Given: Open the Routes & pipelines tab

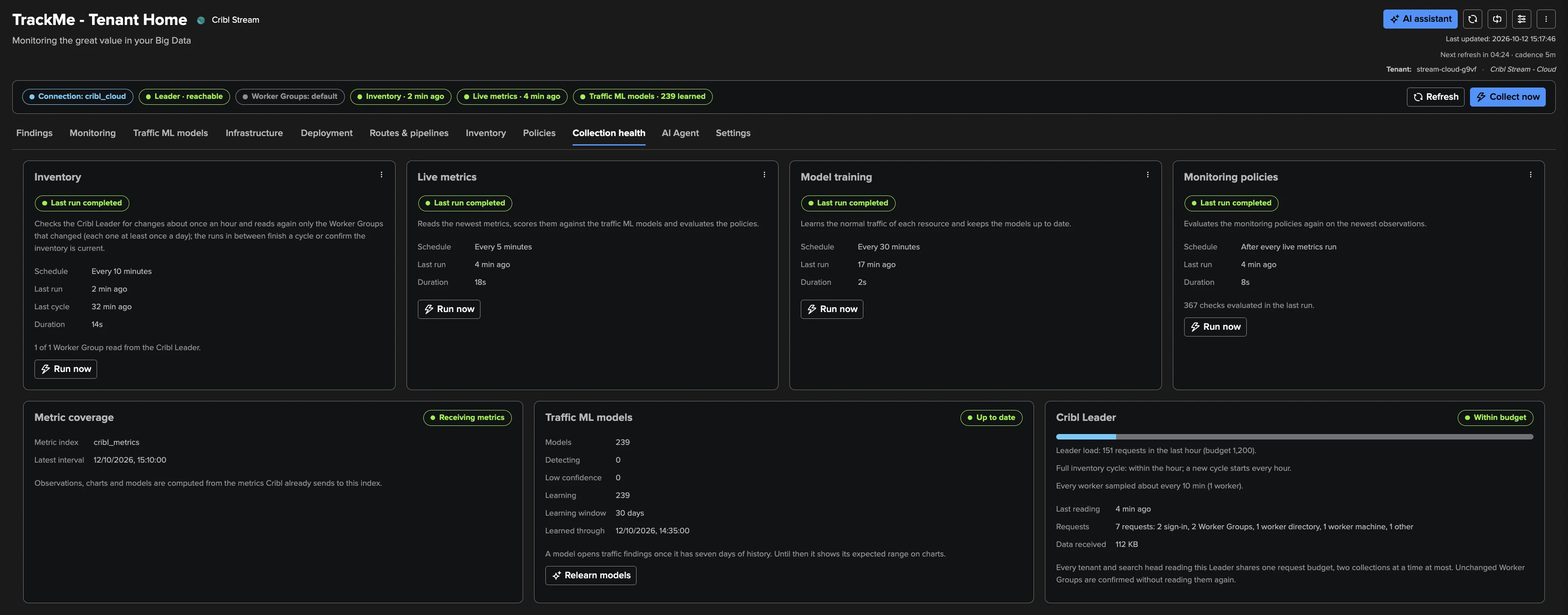Looking at the screenshot, I should (x=409, y=133).
